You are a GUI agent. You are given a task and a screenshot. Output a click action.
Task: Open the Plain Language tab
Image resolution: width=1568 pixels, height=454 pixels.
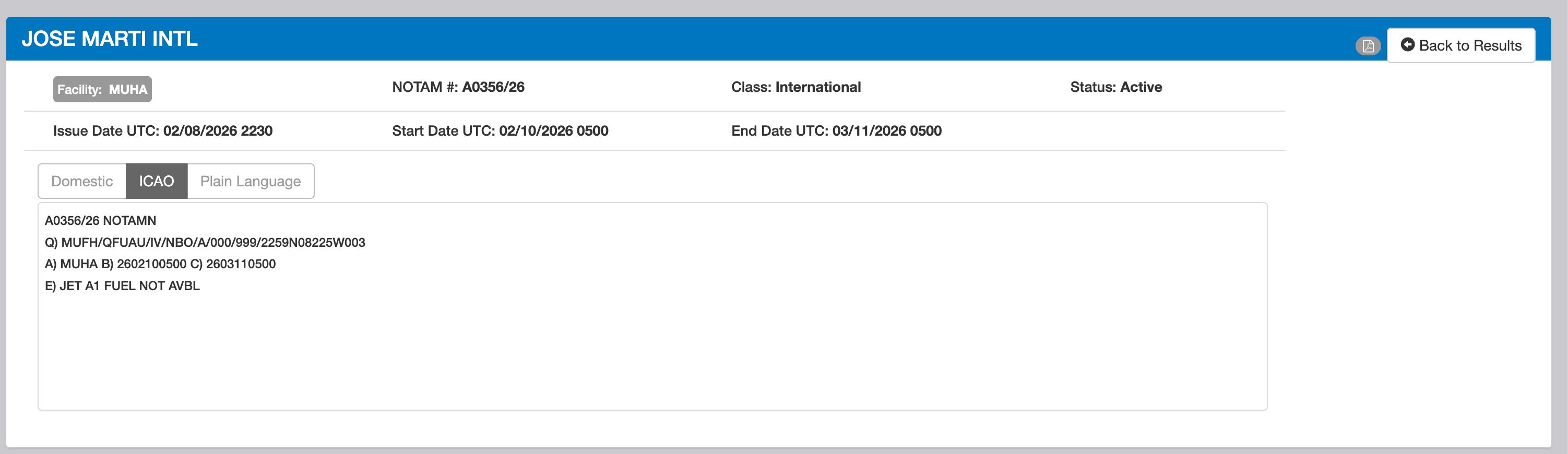click(x=250, y=182)
